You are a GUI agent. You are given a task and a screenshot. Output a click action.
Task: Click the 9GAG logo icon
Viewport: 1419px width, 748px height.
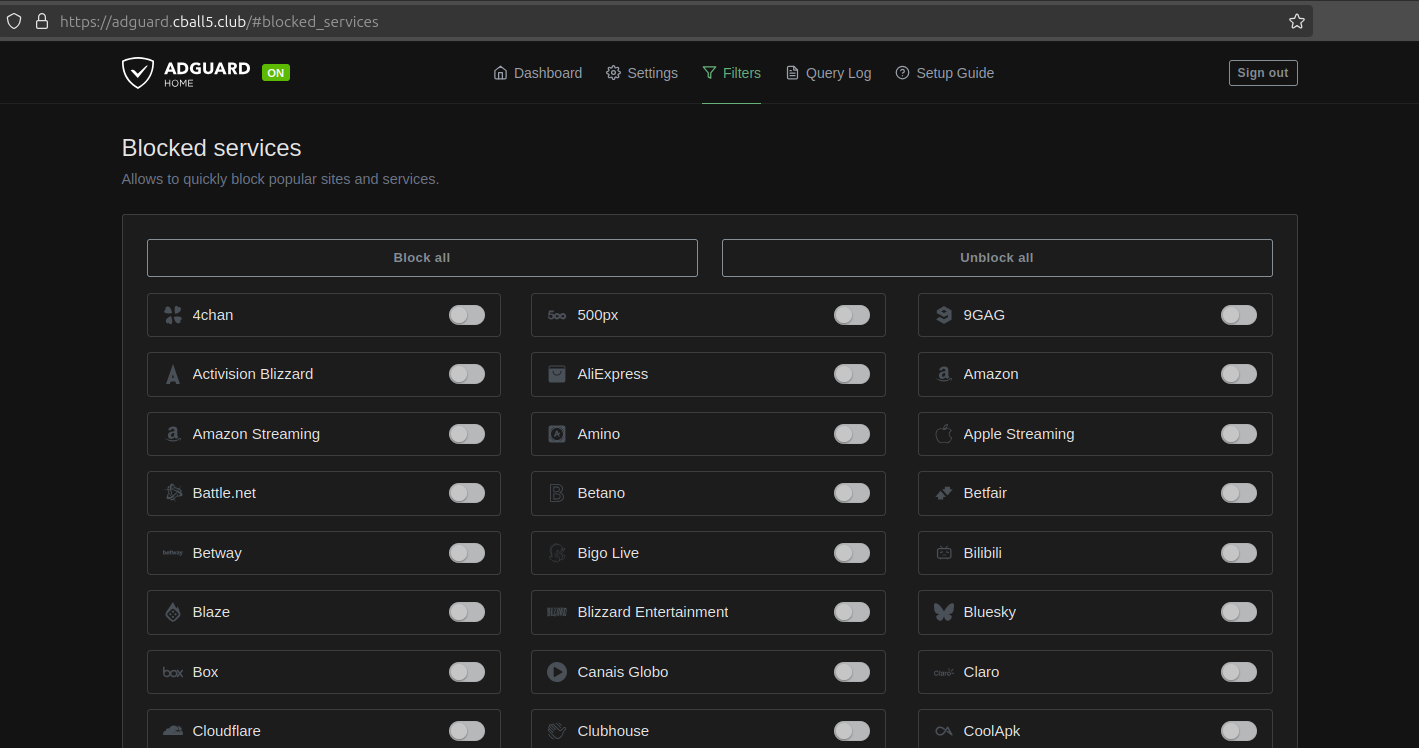point(944,315)
